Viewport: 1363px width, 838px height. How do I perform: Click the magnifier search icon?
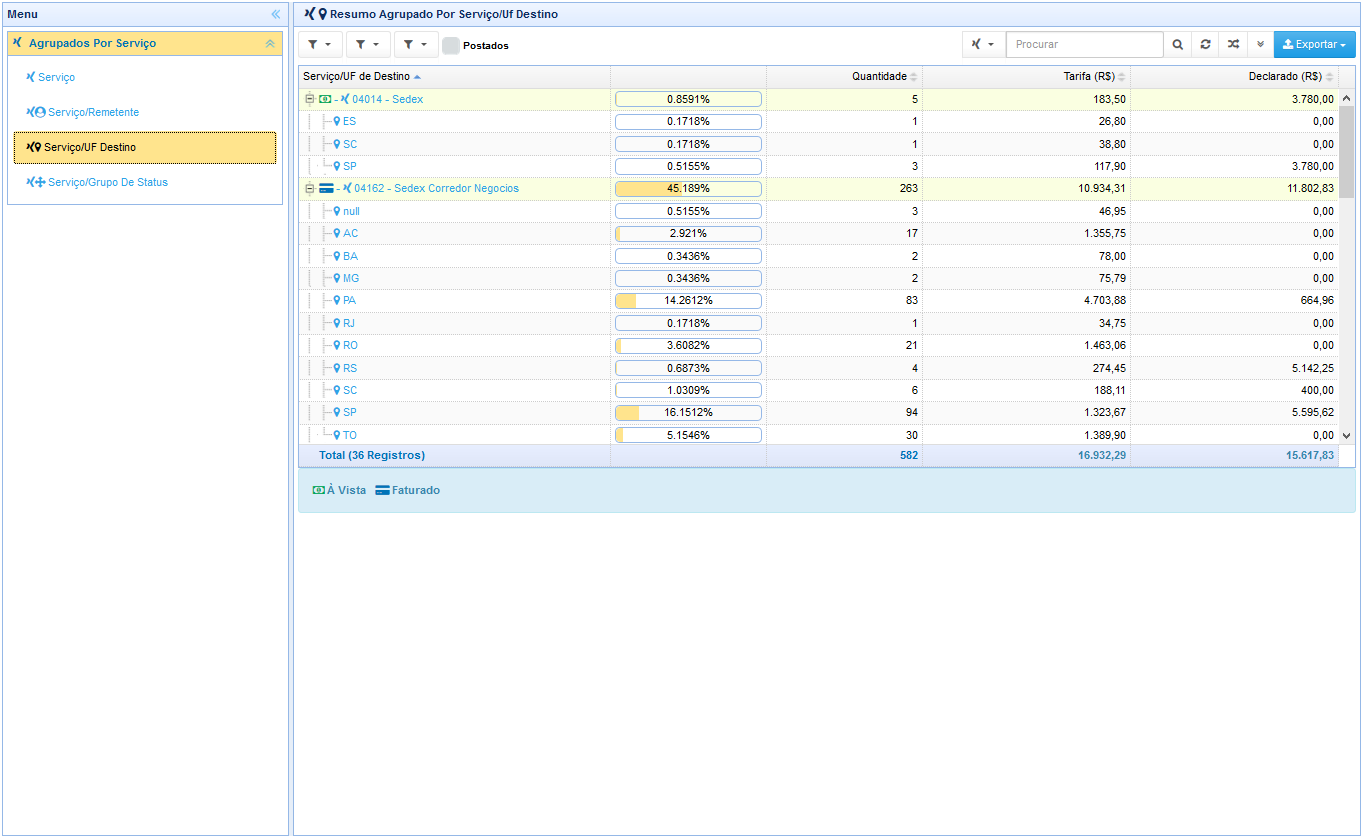click(x=1177, y=44)
